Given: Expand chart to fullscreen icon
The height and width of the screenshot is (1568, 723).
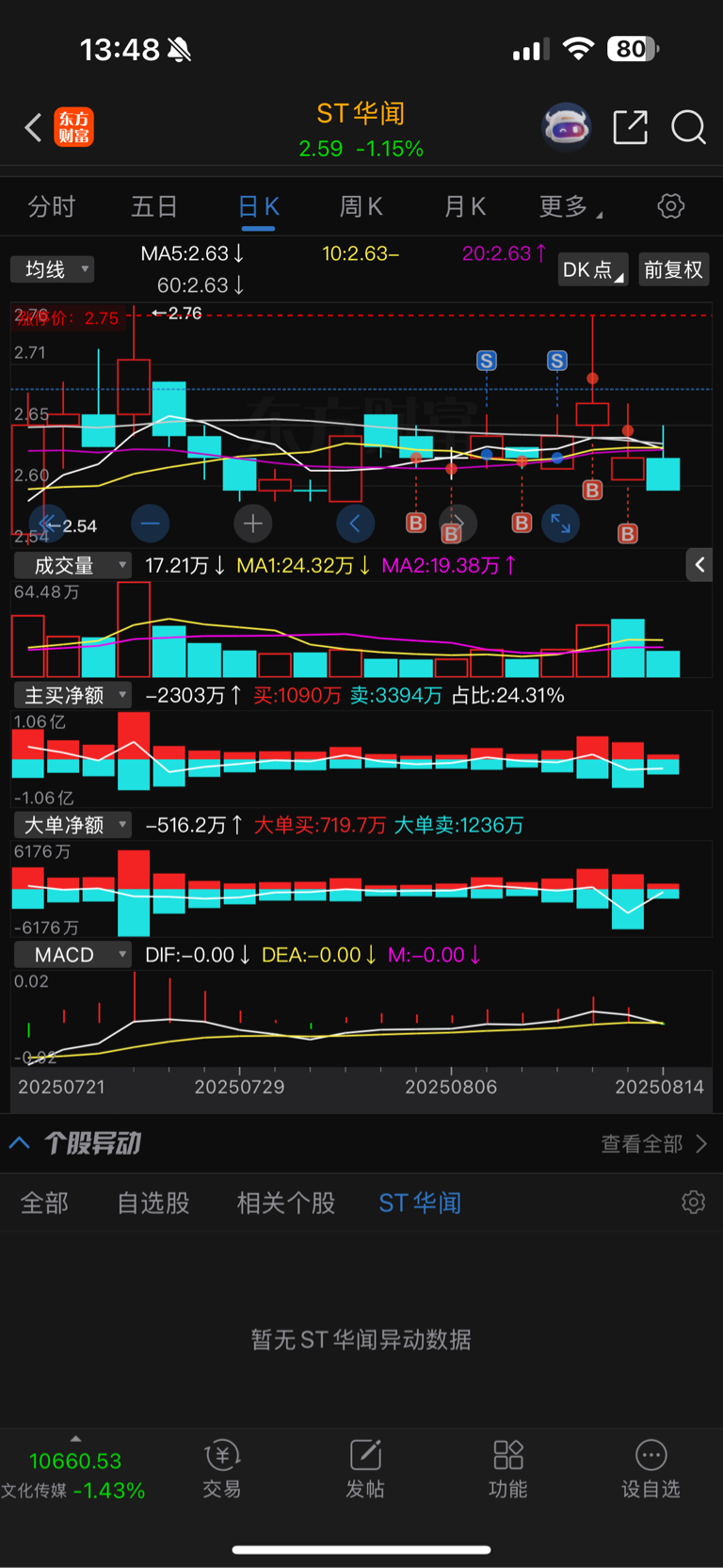Looking at the screenshot, I should coord(561,523).
